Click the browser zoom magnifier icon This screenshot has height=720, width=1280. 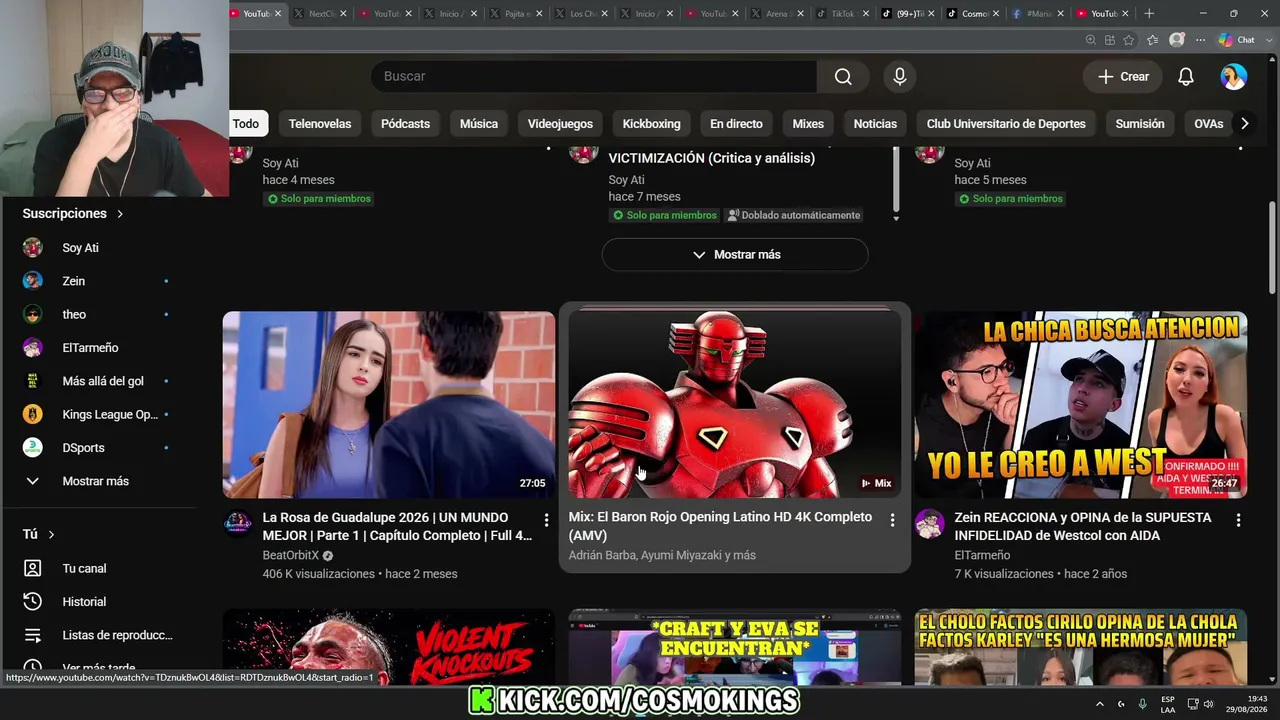coord(1091,40)
